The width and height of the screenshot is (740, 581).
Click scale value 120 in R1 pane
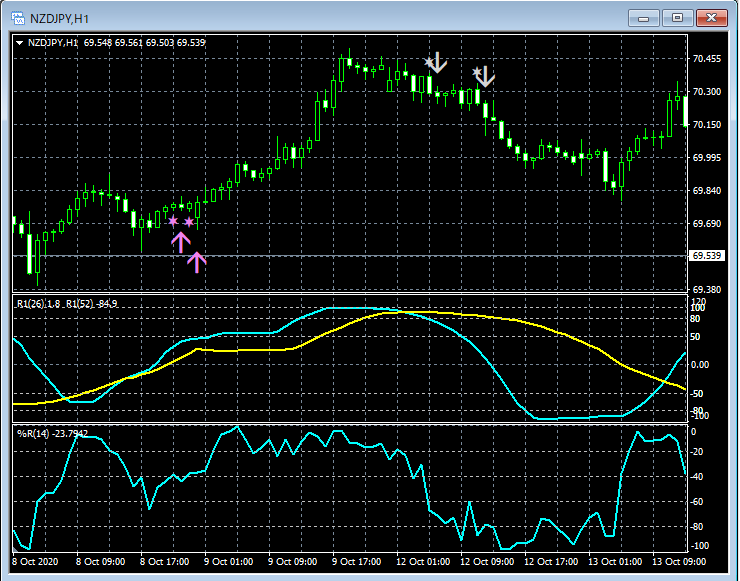click(698, 301)
